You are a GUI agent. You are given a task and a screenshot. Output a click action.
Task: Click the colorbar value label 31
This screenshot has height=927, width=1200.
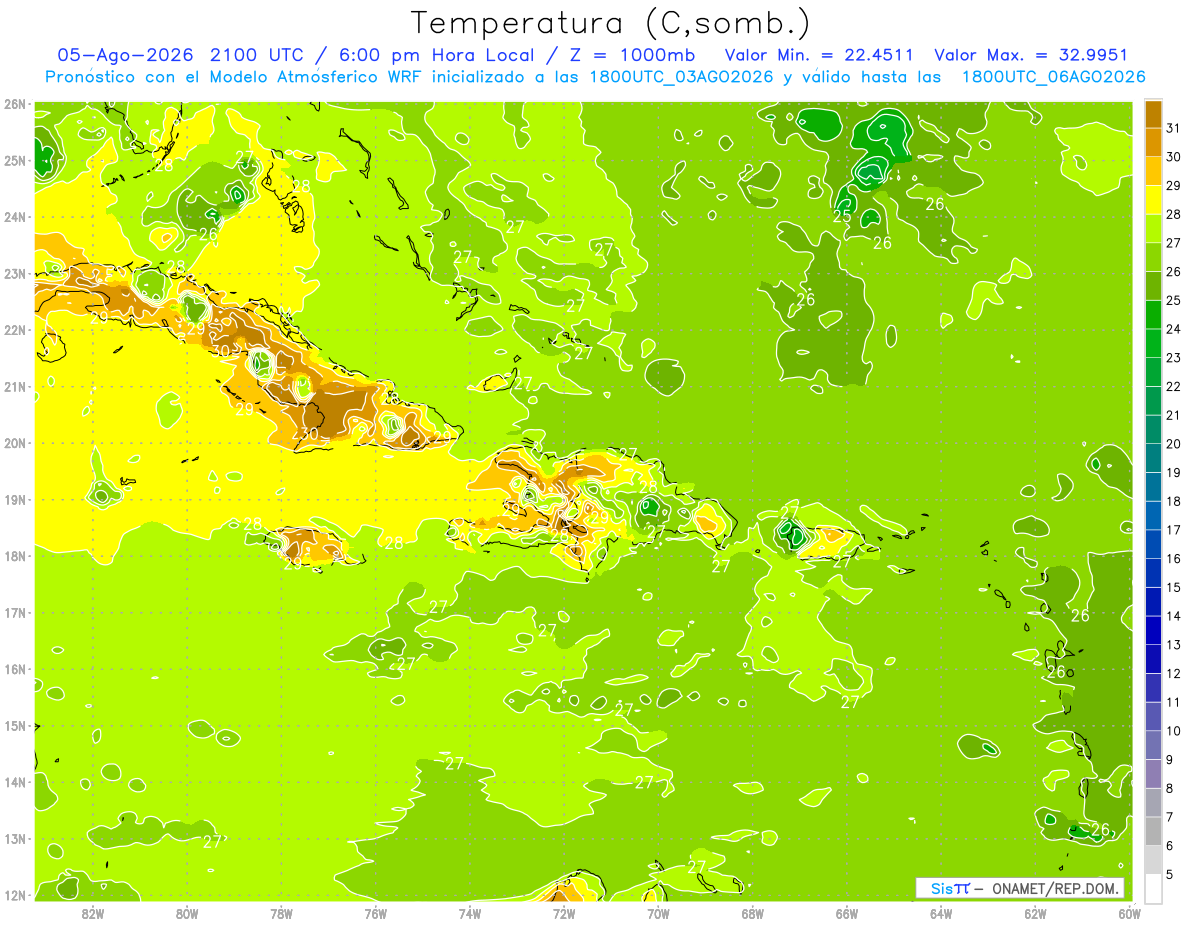[1173, 128]
